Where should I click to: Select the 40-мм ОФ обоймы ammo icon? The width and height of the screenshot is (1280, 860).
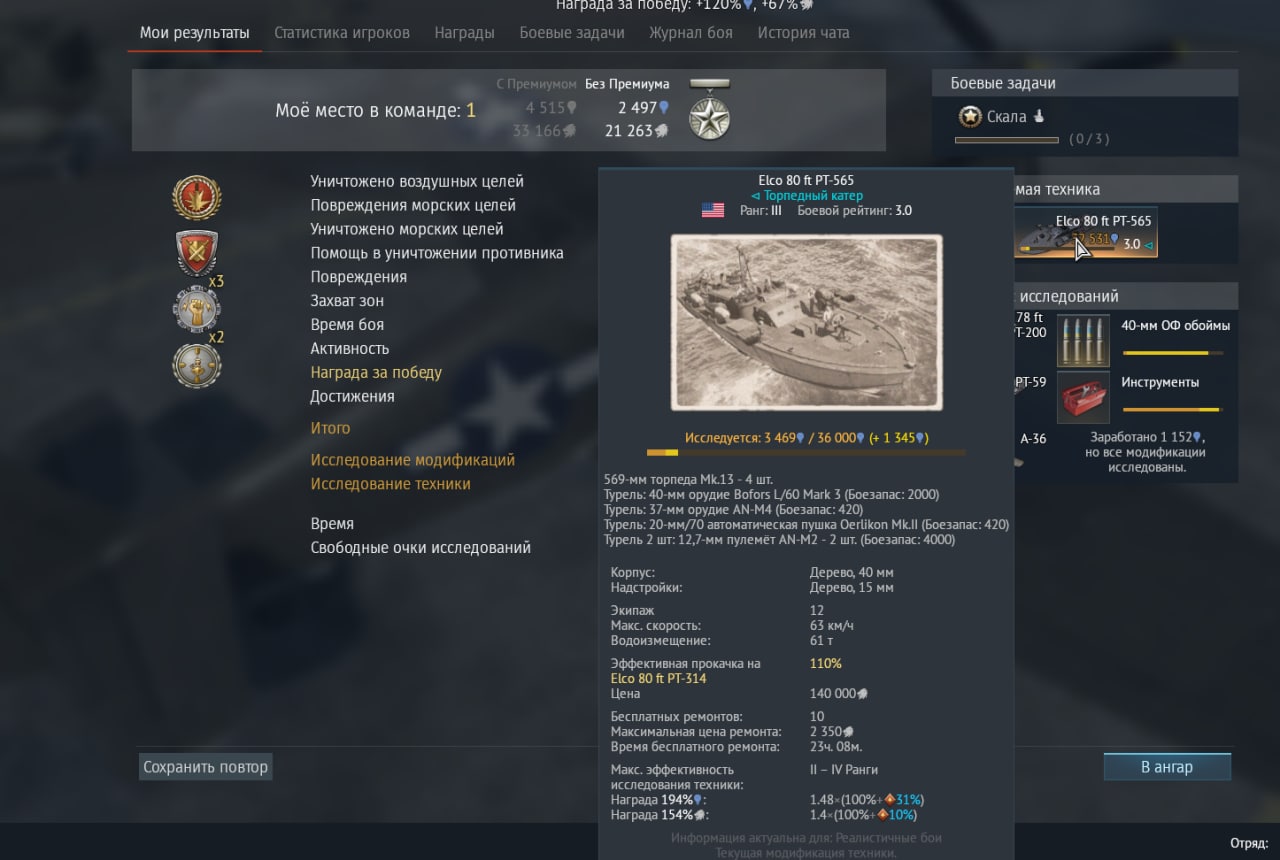click(1083, 341)
